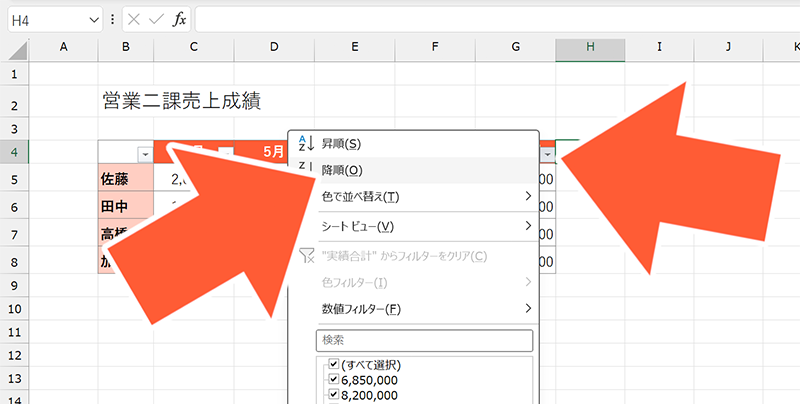Choose 降順(O) descending sort
800x404 pixels.
413,170
